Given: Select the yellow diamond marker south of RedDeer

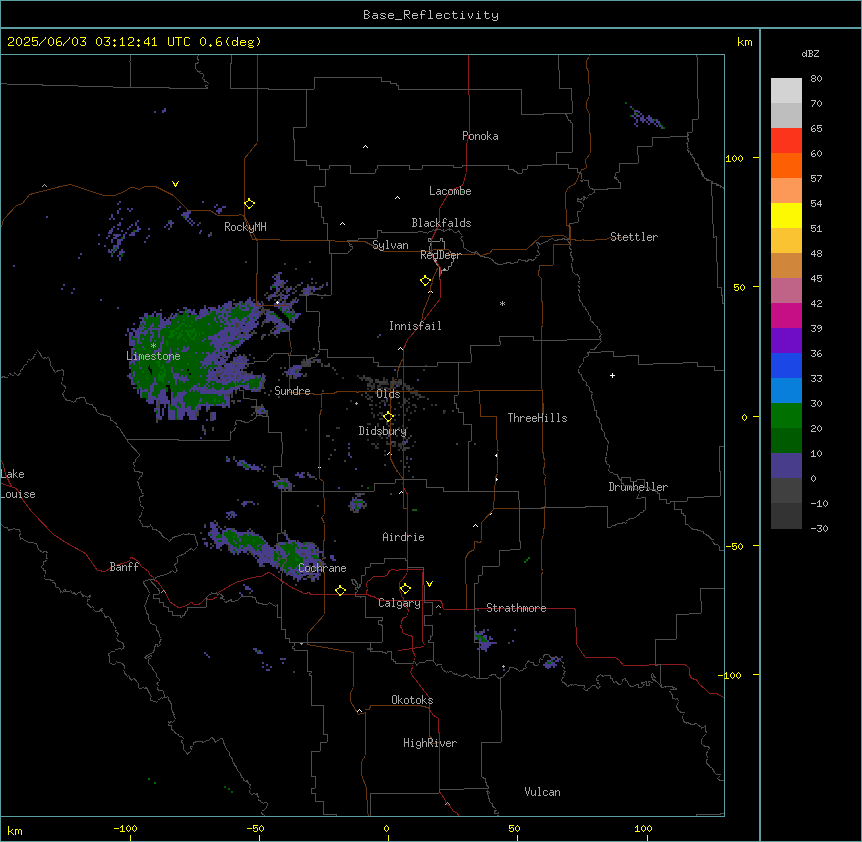Looking at the screenshot, I should click(x=426, y=281).
